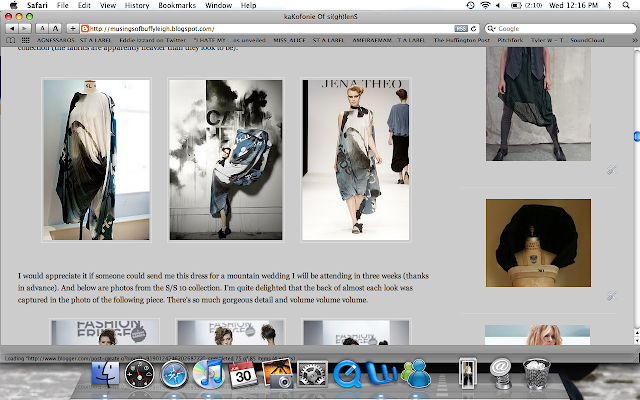Open iCal calendar in the Dock

[243, 373]
